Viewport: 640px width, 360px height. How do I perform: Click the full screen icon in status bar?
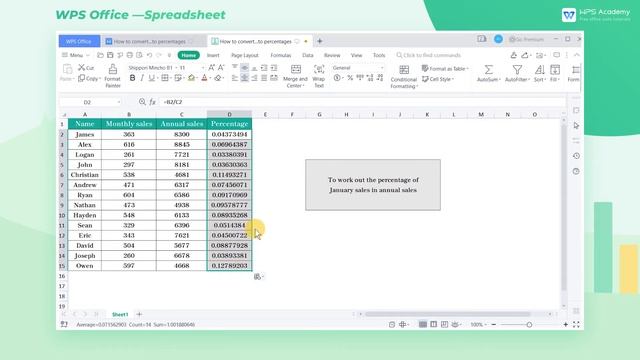pyautogui.click(x=576, y=324)
